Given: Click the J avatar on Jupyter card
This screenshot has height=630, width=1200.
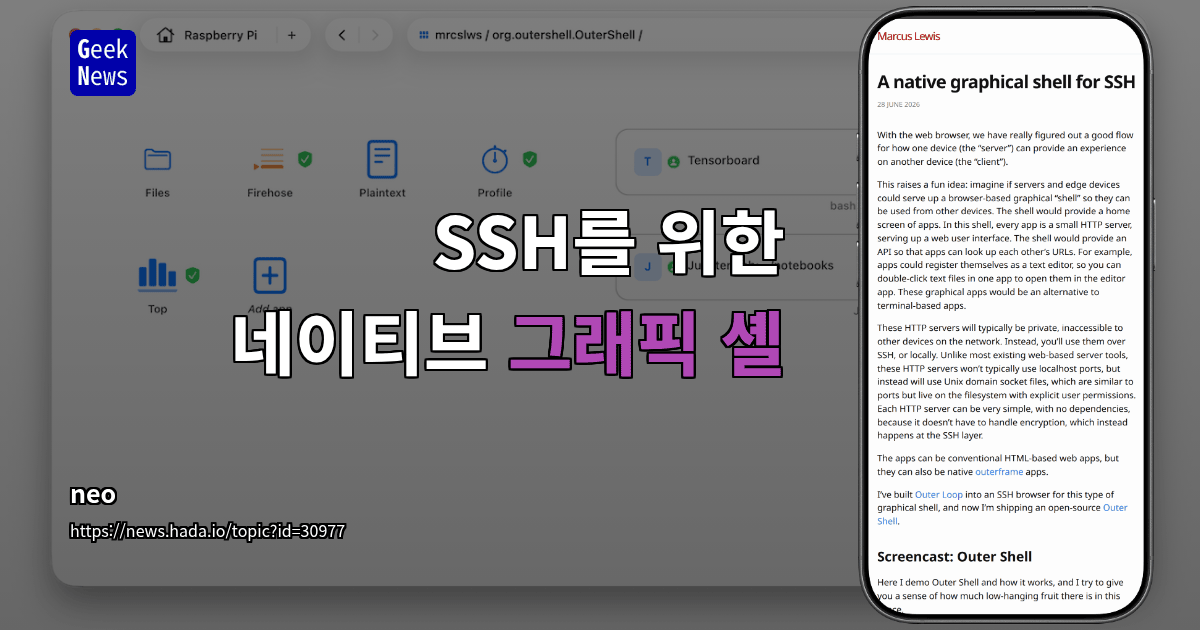Looking at the screenshot, I should (647, 266).
